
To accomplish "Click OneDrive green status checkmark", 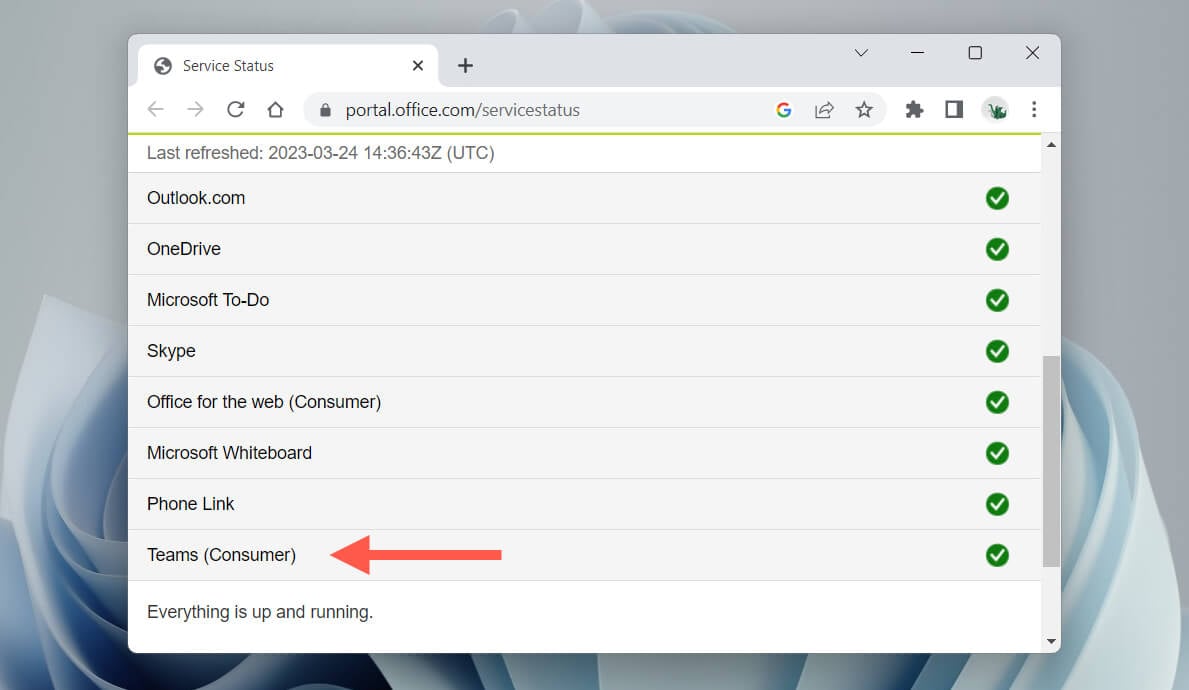I will click(997, 249).
